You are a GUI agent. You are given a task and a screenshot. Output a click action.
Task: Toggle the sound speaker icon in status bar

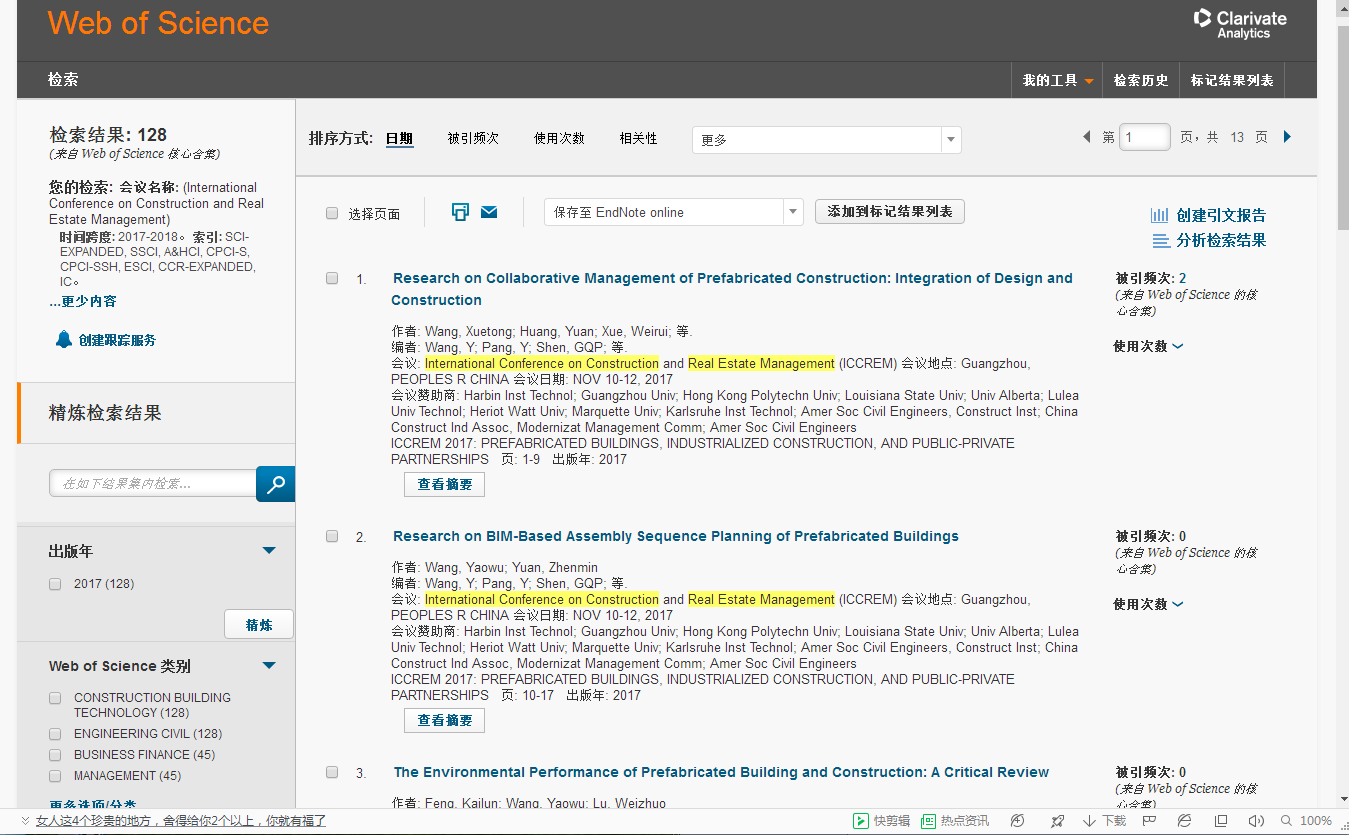click(x=1255, y=821)
